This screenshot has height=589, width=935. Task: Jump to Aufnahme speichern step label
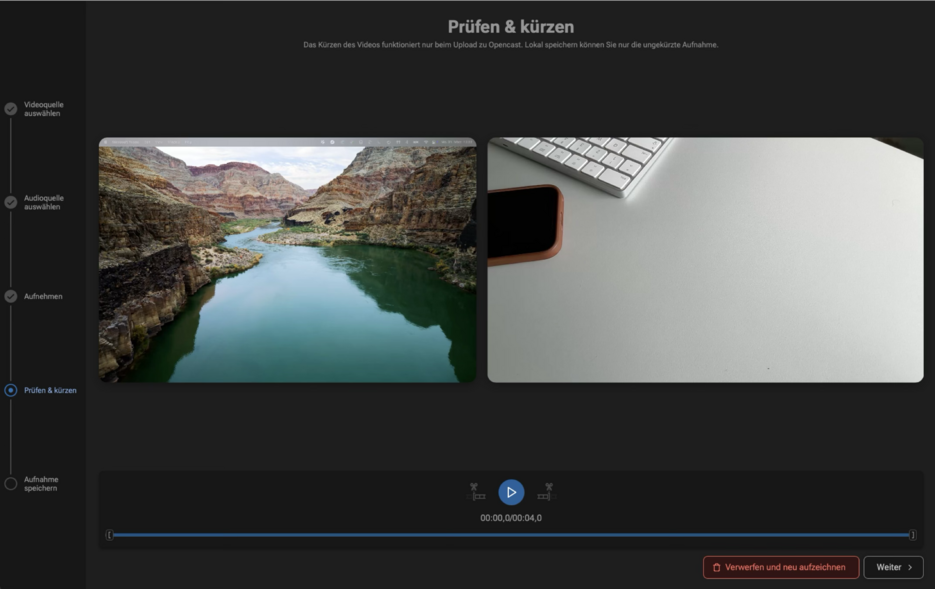pos(41,484)
